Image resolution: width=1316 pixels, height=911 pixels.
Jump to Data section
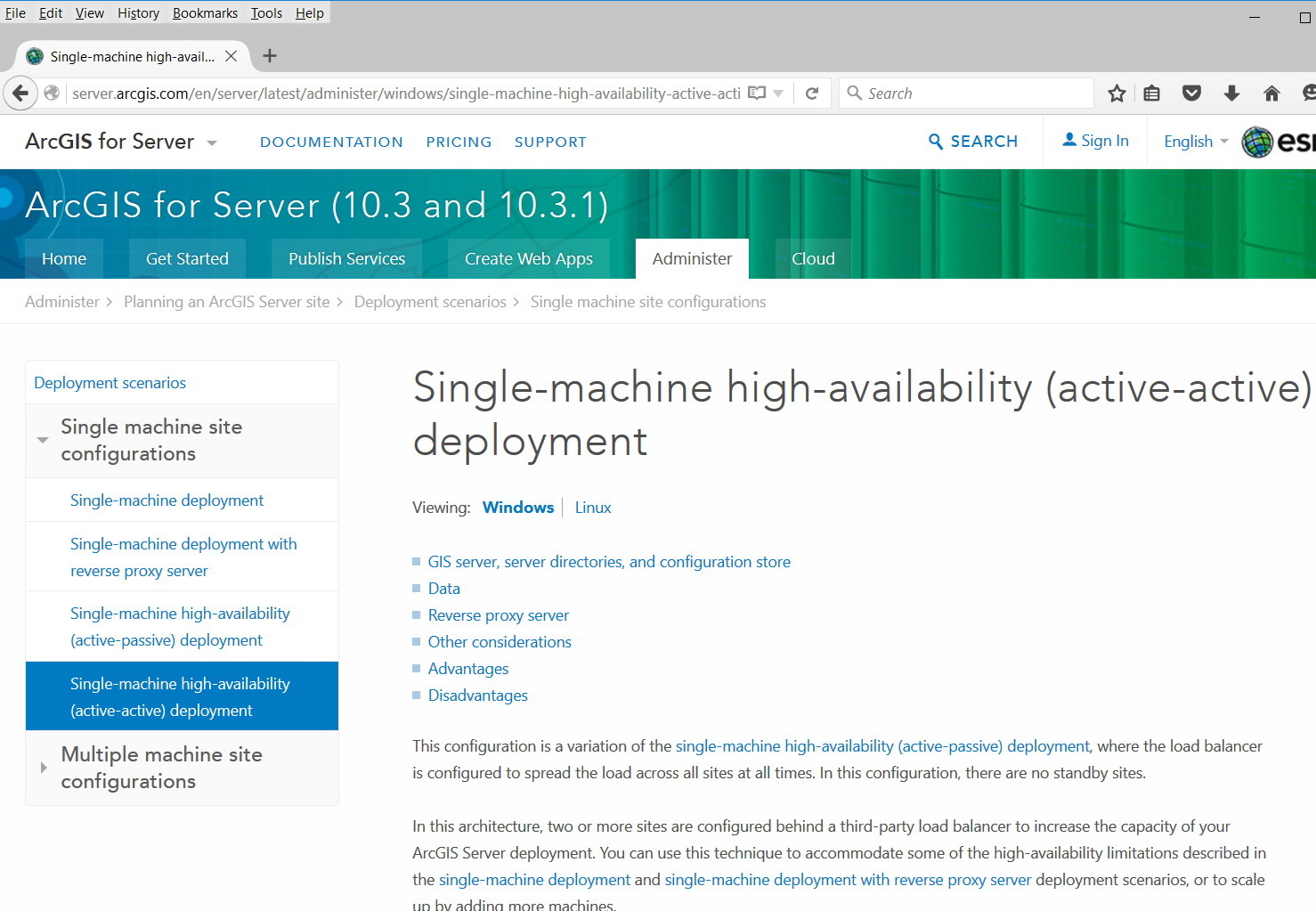(444, 589)
